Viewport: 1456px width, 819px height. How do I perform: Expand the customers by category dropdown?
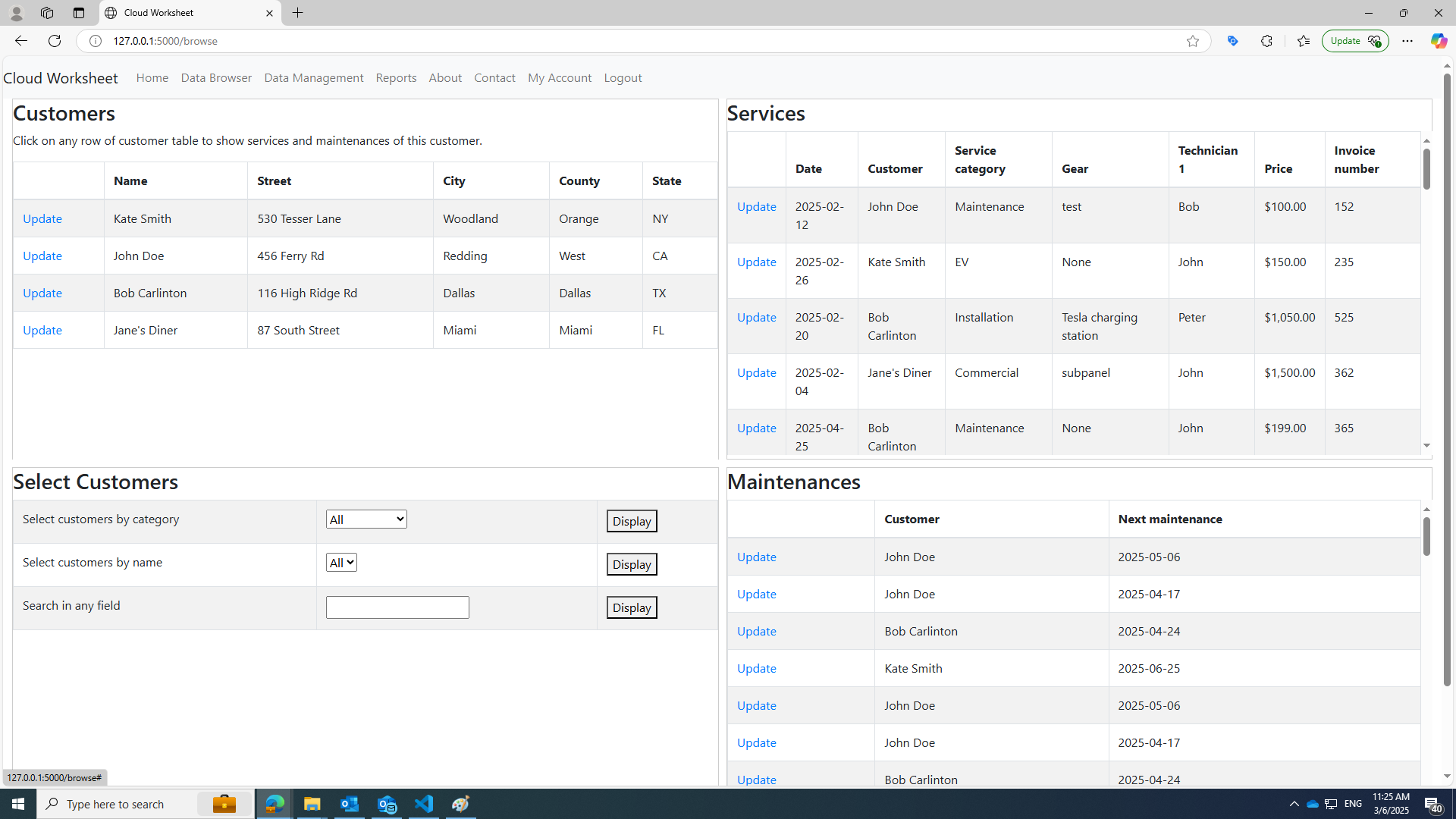point(366,519)
